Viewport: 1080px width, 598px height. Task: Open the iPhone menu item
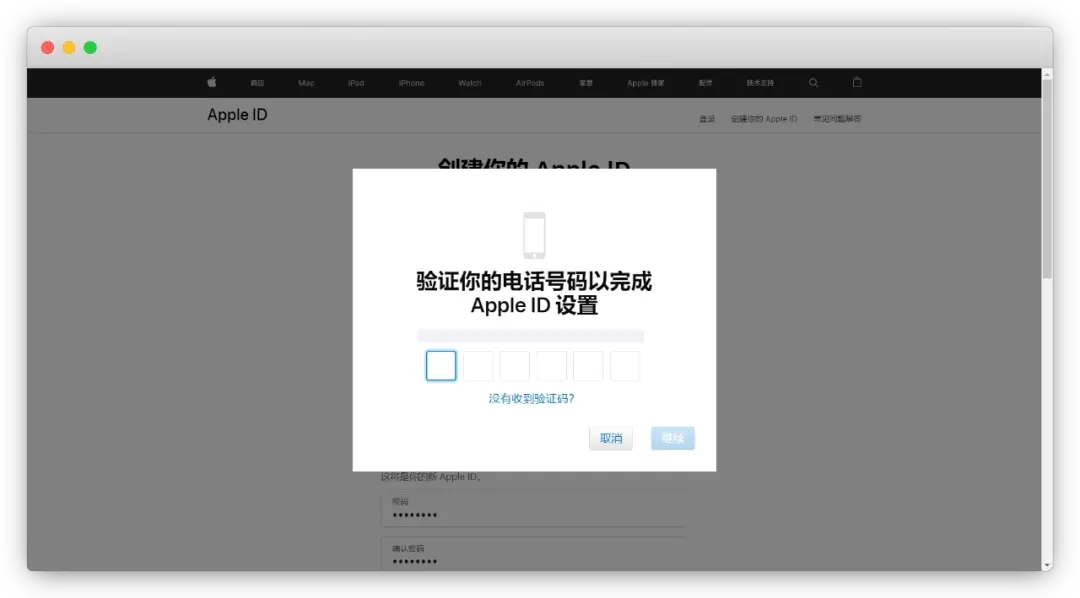411,83
